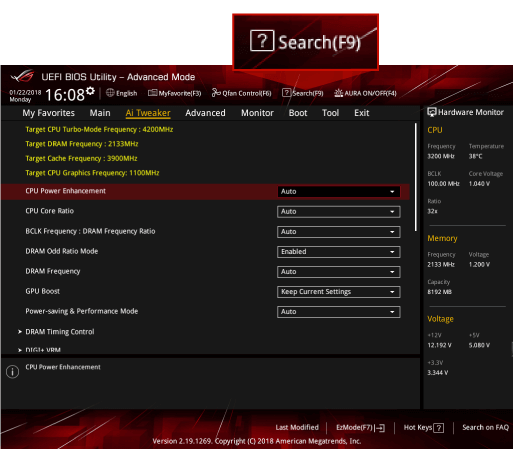Click the version copyright footer text
Image resolution: width=513 pixels, height=449 pixels.
pos(257,441)
